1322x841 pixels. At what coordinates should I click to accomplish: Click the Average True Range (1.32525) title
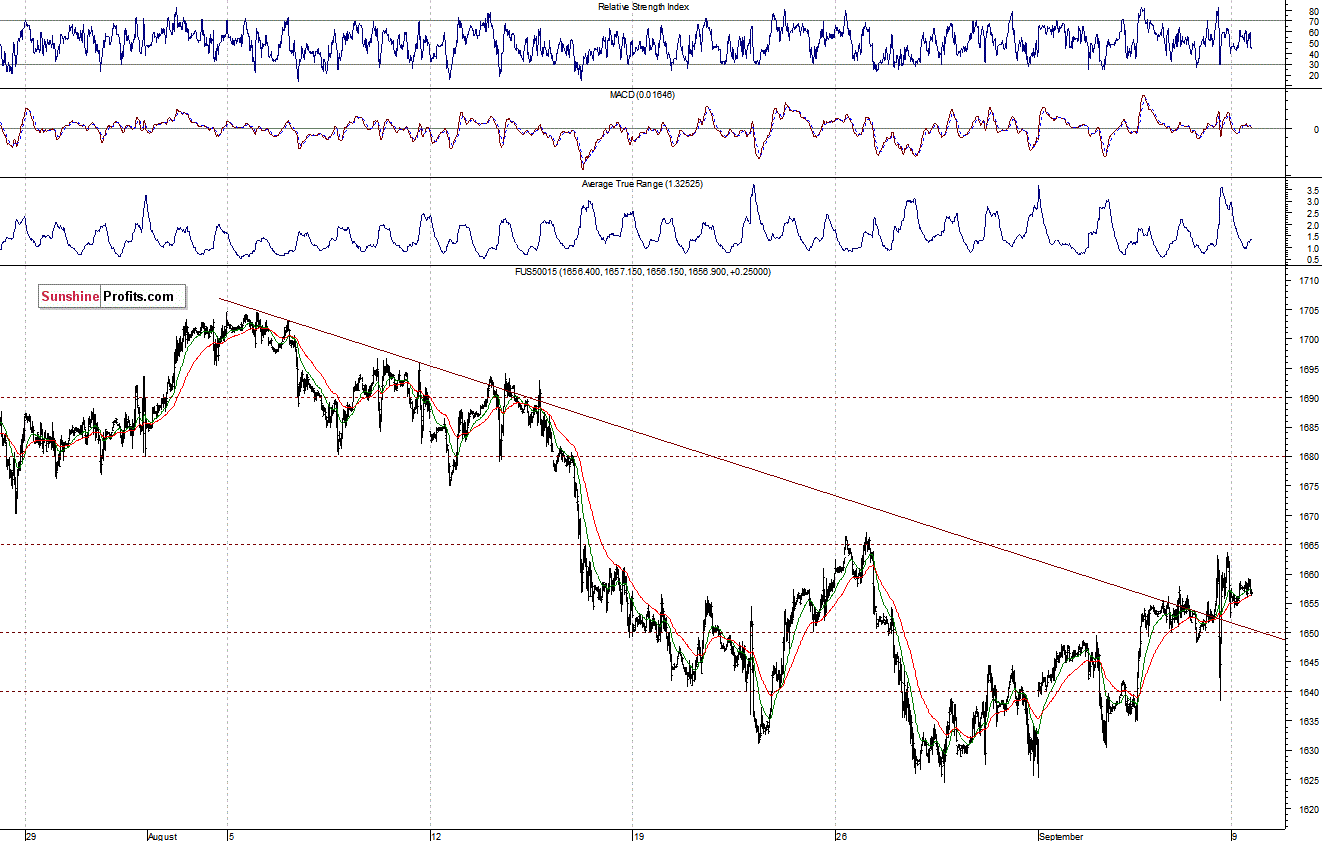[x=643, y=184]
